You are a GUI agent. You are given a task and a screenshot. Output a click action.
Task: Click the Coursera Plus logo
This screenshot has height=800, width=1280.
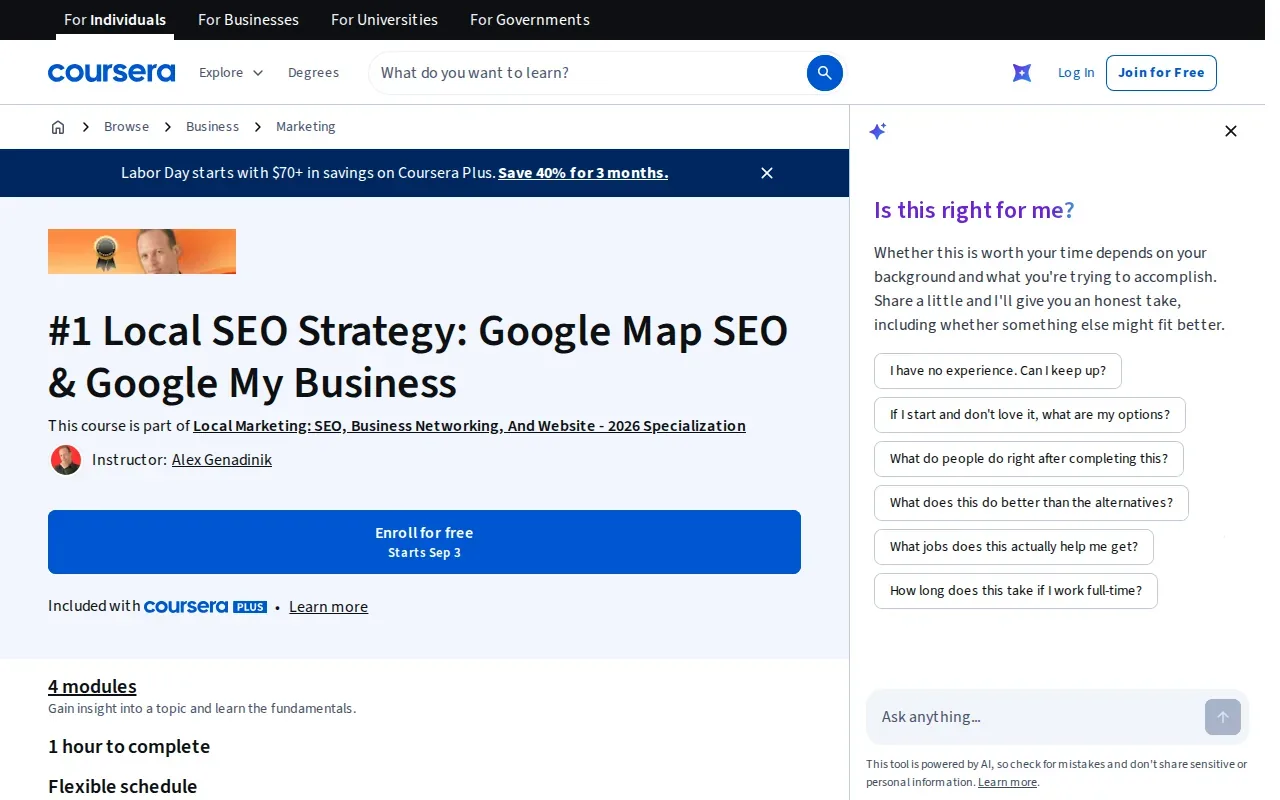point(205,607)
